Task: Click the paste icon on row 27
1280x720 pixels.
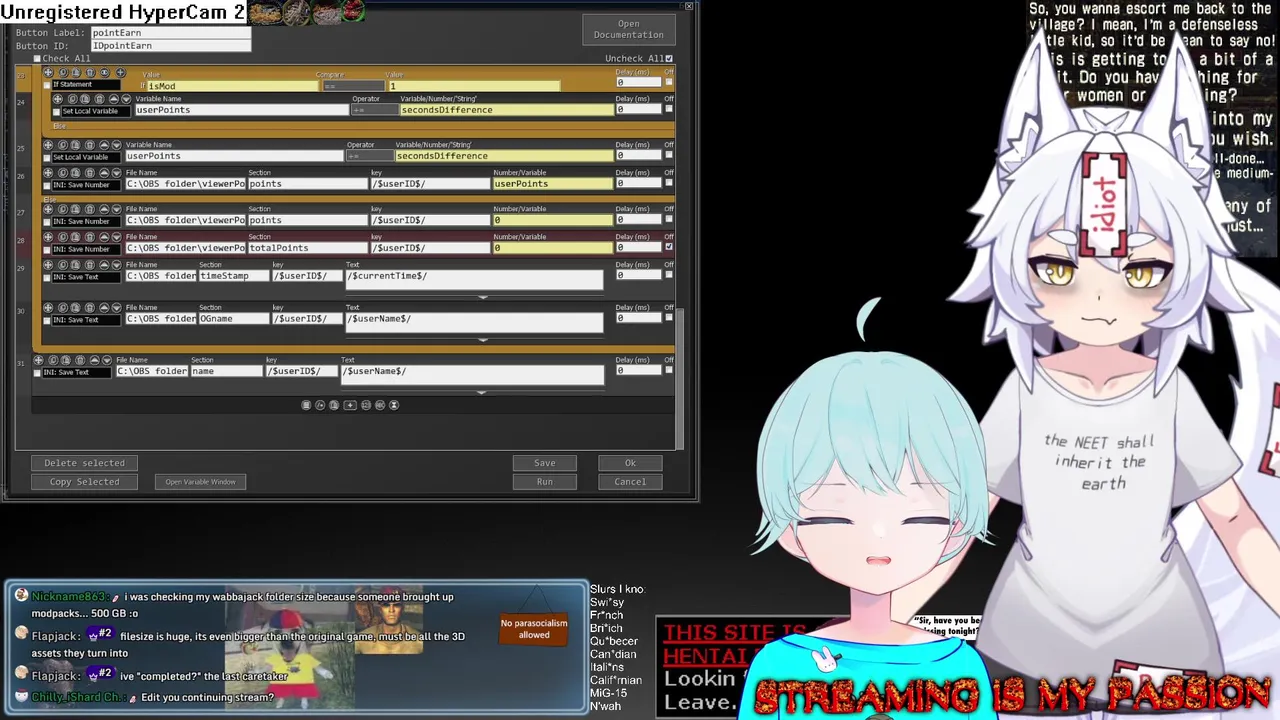Action: point(75,209)
